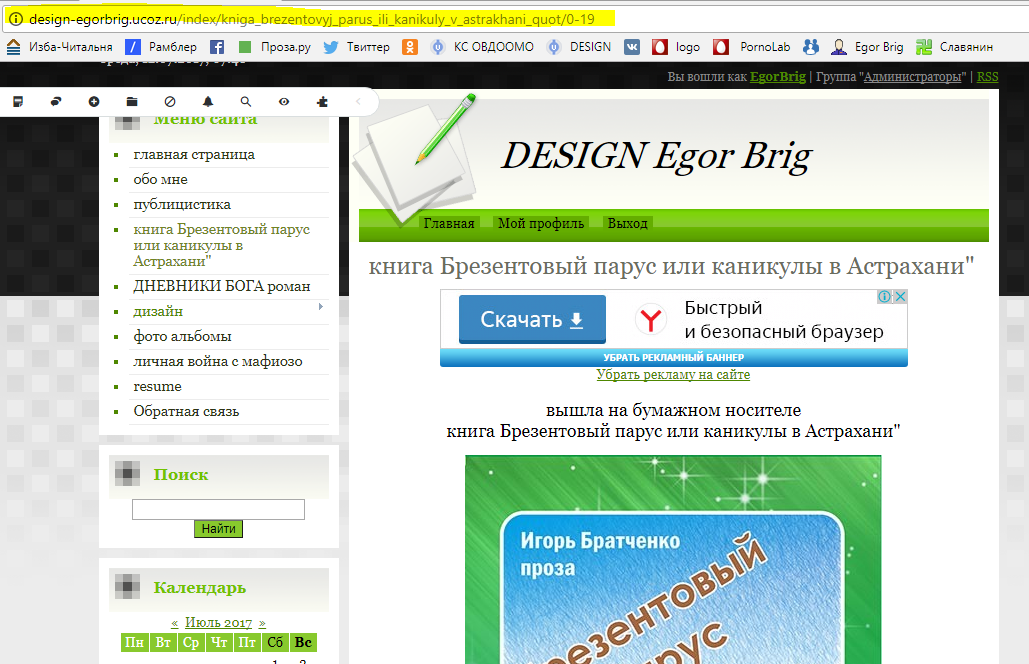1029x664 pixels.
Task: Go to главная страница in site menu
Action: pyautogui.click(x=194, y=154)
